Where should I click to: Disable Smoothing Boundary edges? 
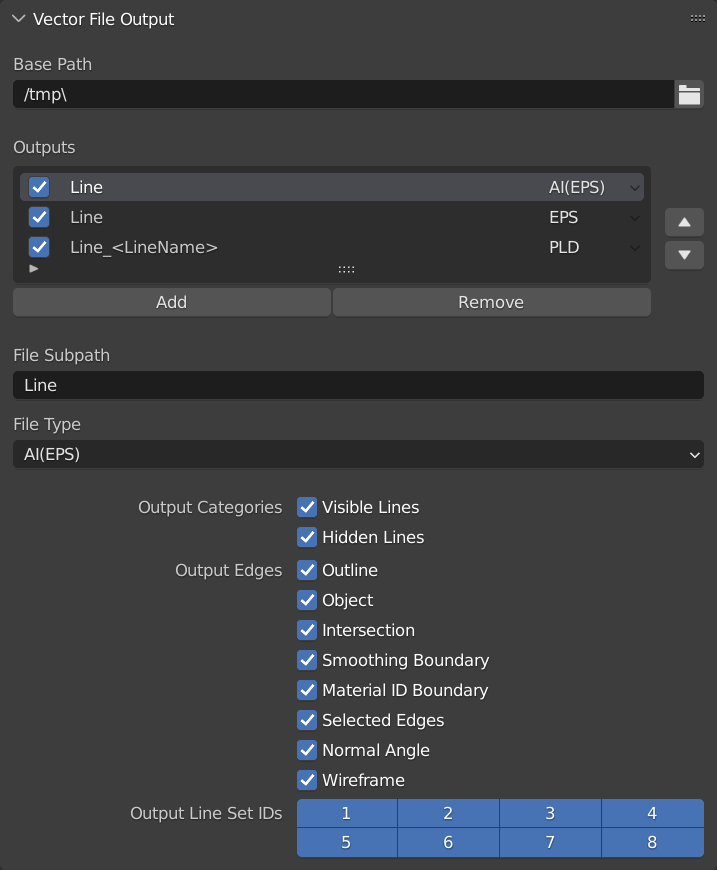click(x=307, y=660)
